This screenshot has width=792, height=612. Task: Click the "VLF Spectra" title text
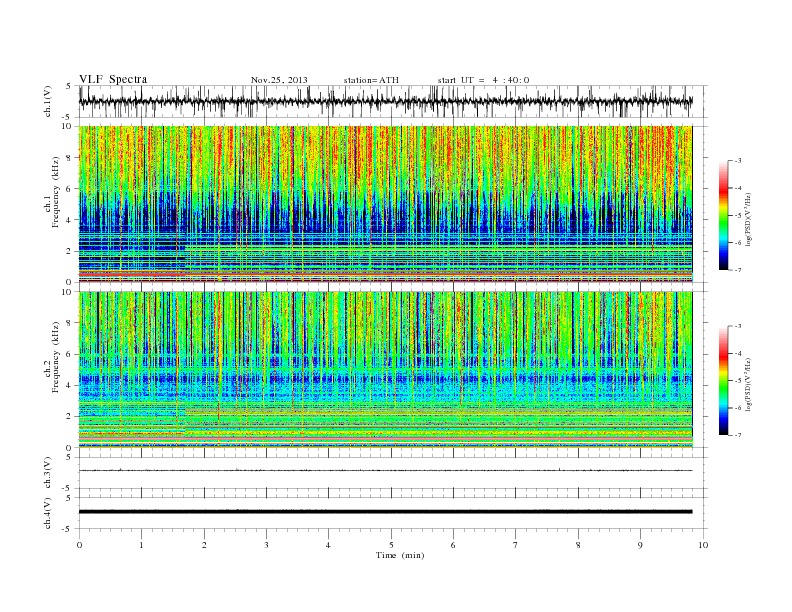(113, 79)
